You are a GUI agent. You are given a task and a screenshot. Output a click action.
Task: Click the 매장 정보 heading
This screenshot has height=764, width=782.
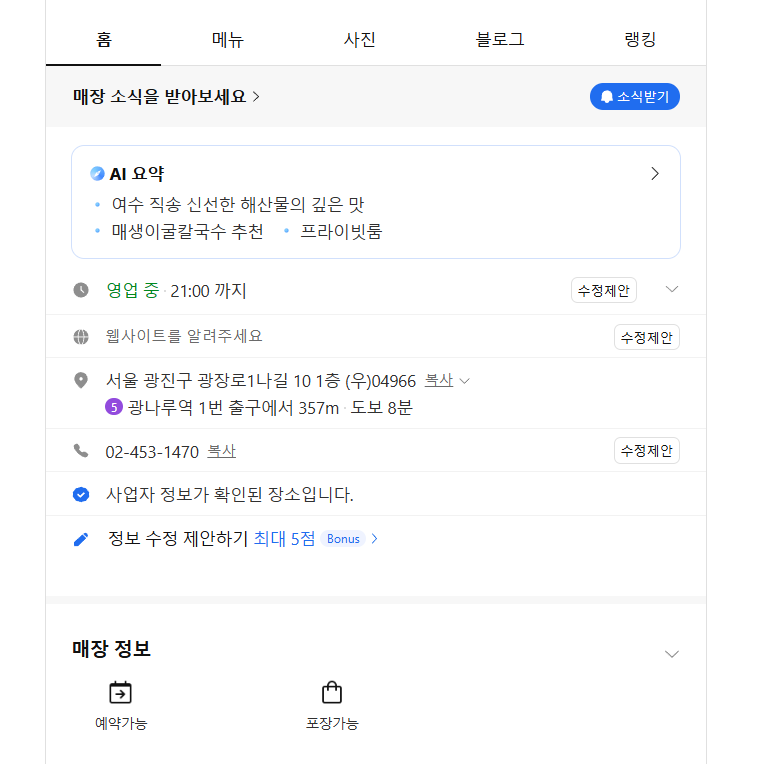(112, 649)
